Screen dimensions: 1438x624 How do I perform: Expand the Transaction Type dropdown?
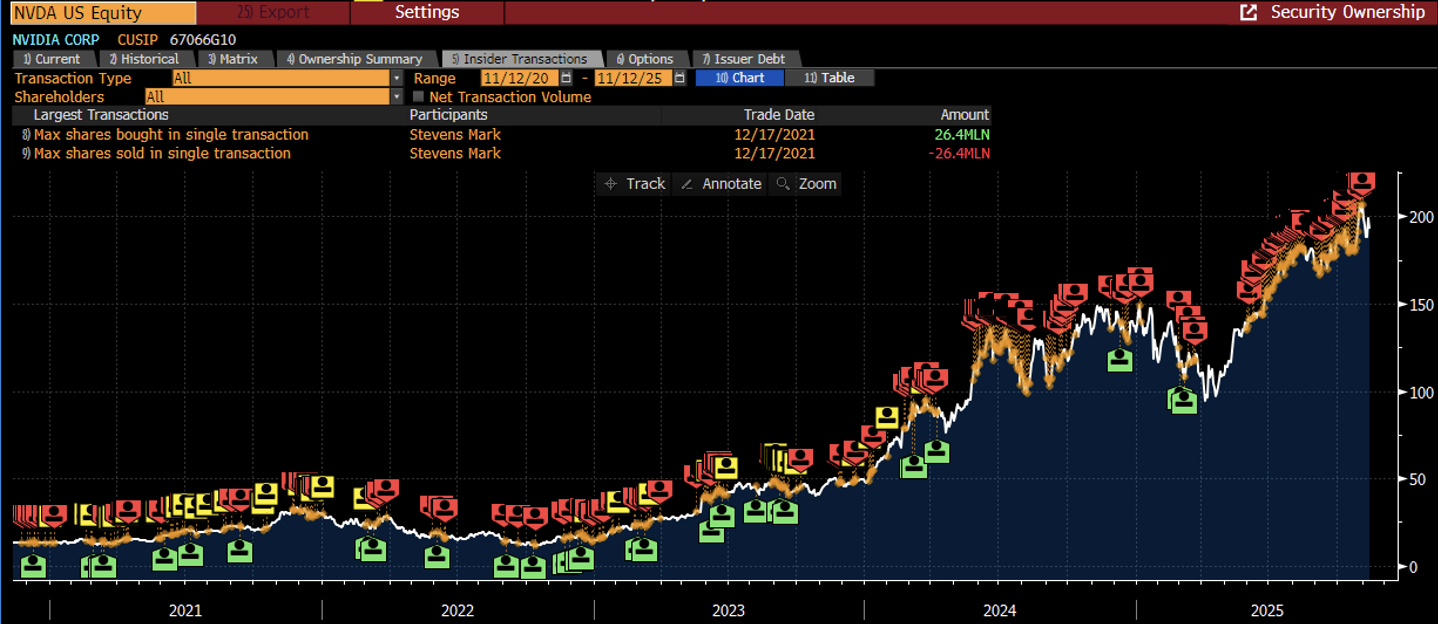coord(396,78)
